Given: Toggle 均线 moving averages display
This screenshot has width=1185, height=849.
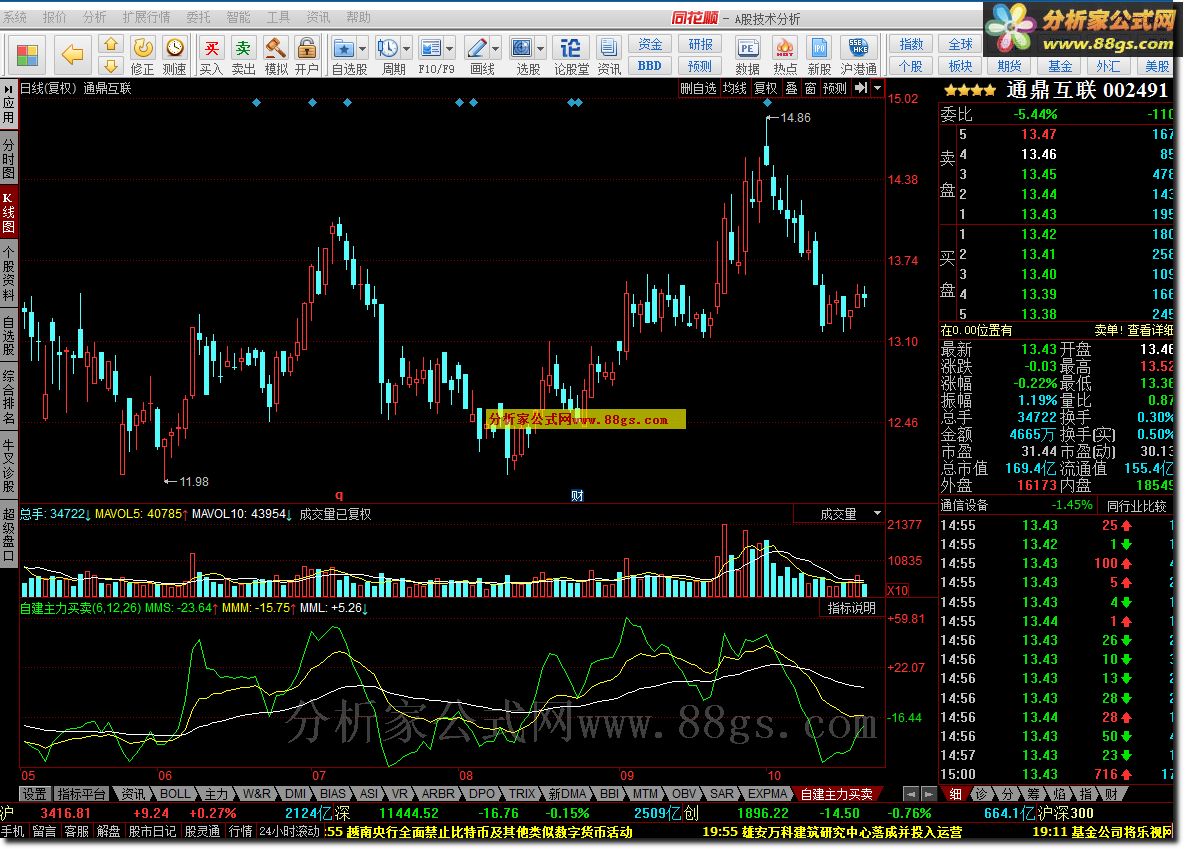Looking at the screenshot, I should point(735,88).
